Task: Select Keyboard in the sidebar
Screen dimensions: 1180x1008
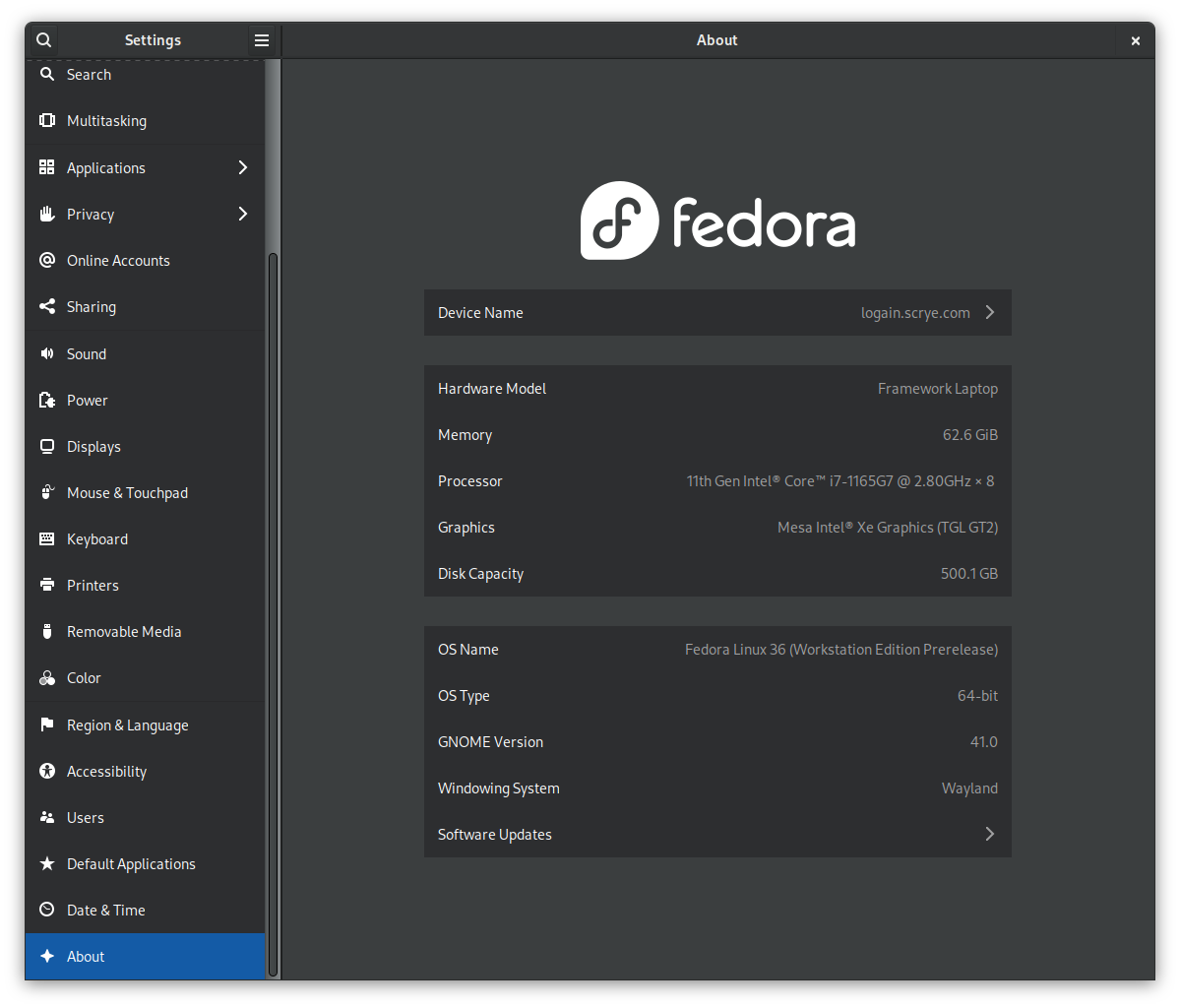Action: click(146, 539)
